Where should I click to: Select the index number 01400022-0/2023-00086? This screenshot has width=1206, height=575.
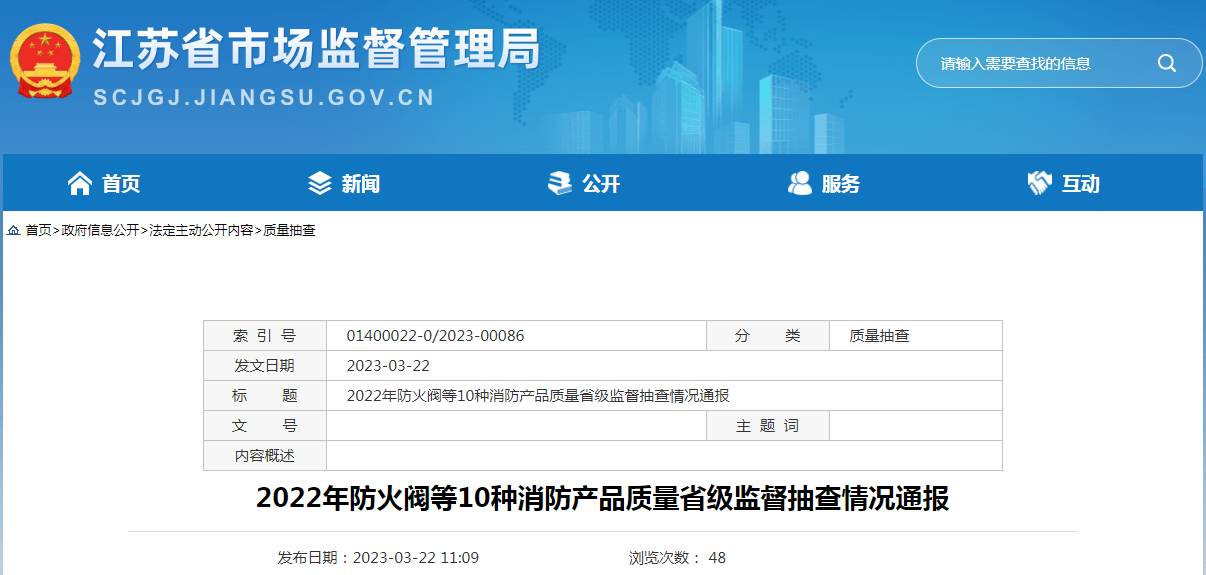(x=435, y=336)
